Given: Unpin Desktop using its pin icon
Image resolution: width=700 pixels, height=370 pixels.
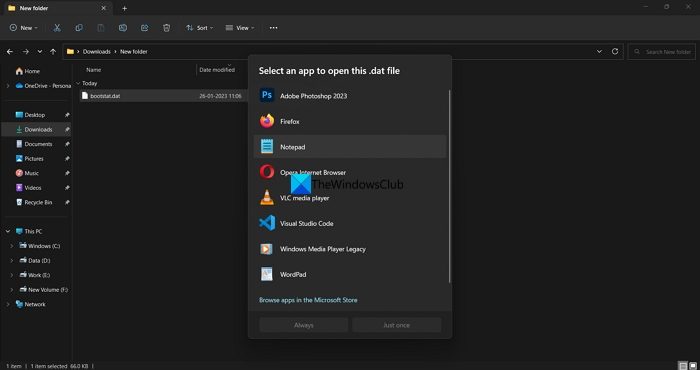Looking at the screenshot, I should (x=67, y=115).
